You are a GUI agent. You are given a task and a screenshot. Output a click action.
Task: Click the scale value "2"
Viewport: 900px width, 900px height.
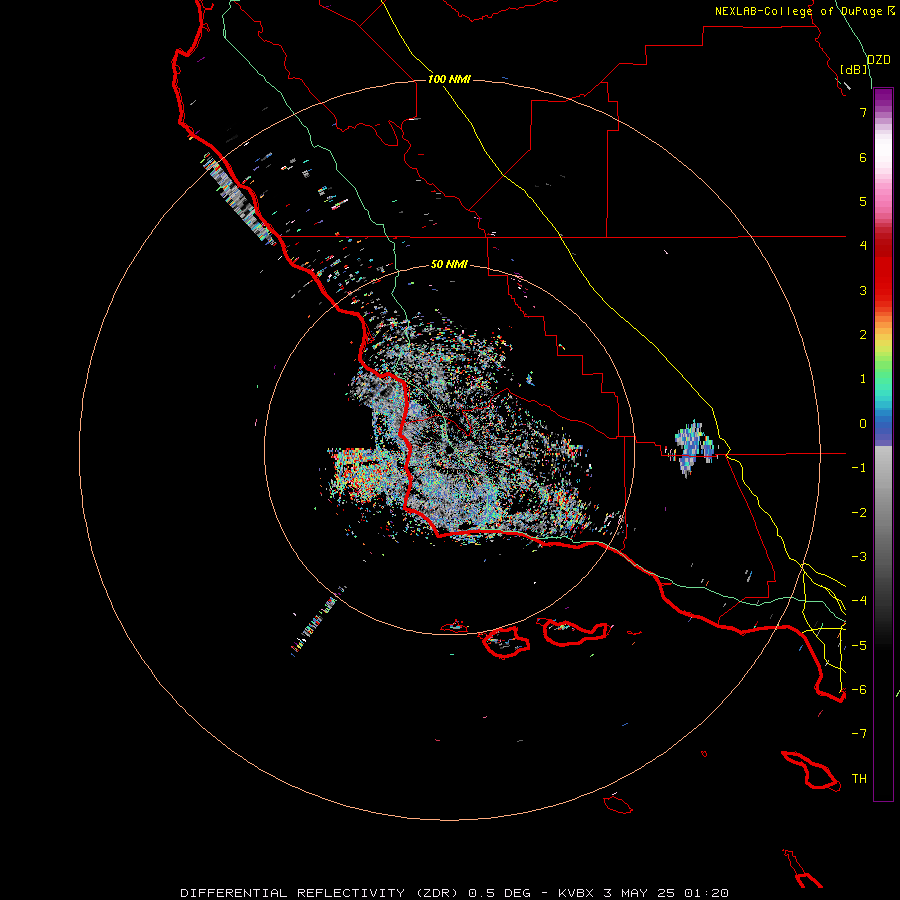(x=863, y=335)
